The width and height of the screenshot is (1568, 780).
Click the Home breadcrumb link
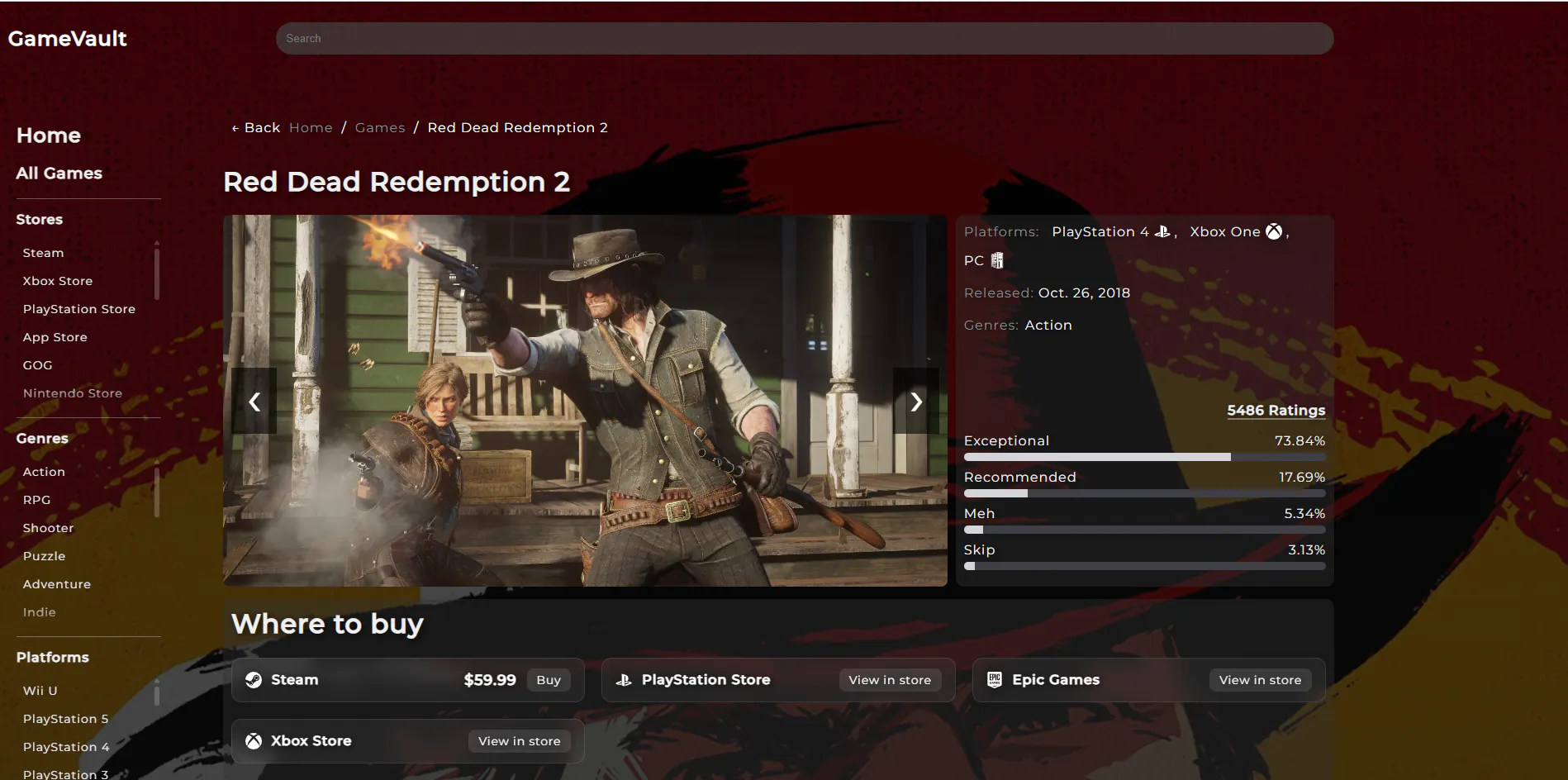click(311, 128)
